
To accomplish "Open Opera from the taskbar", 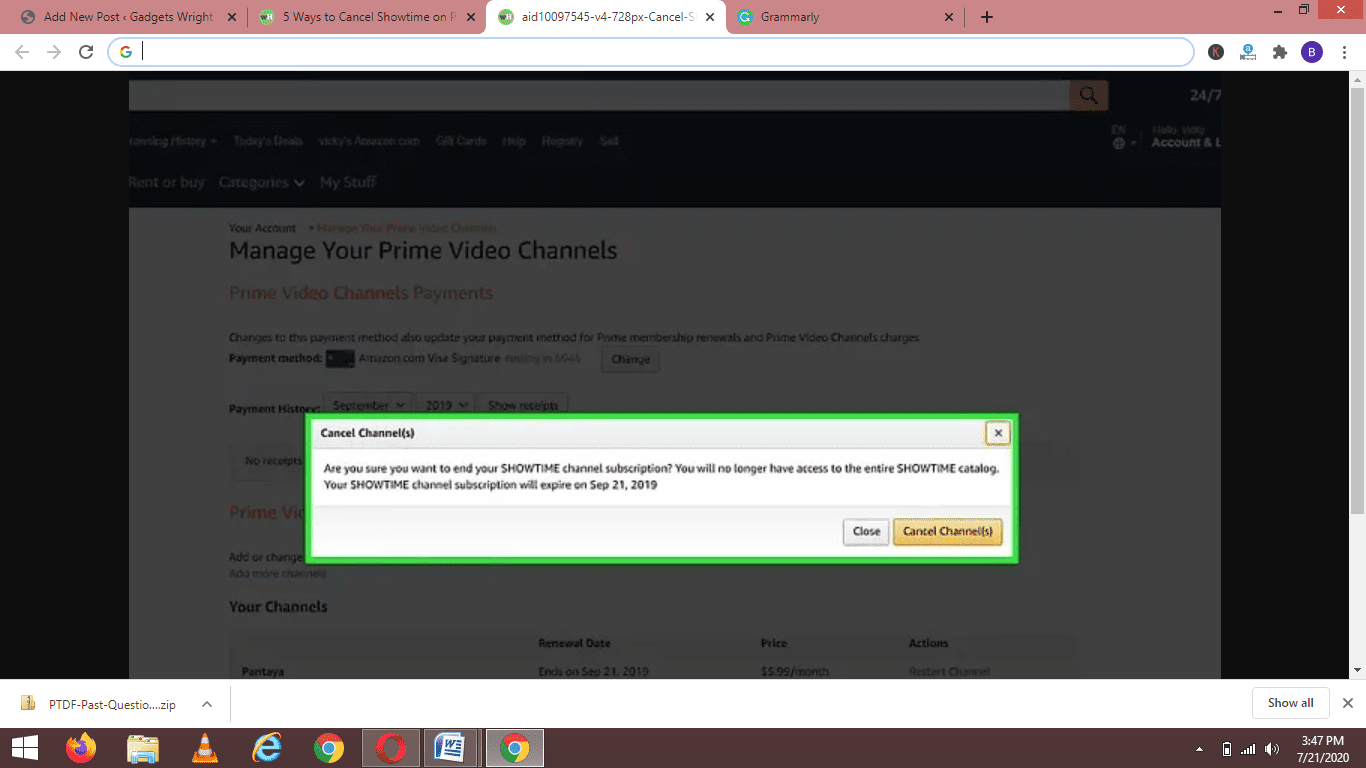I will (391, 748).
